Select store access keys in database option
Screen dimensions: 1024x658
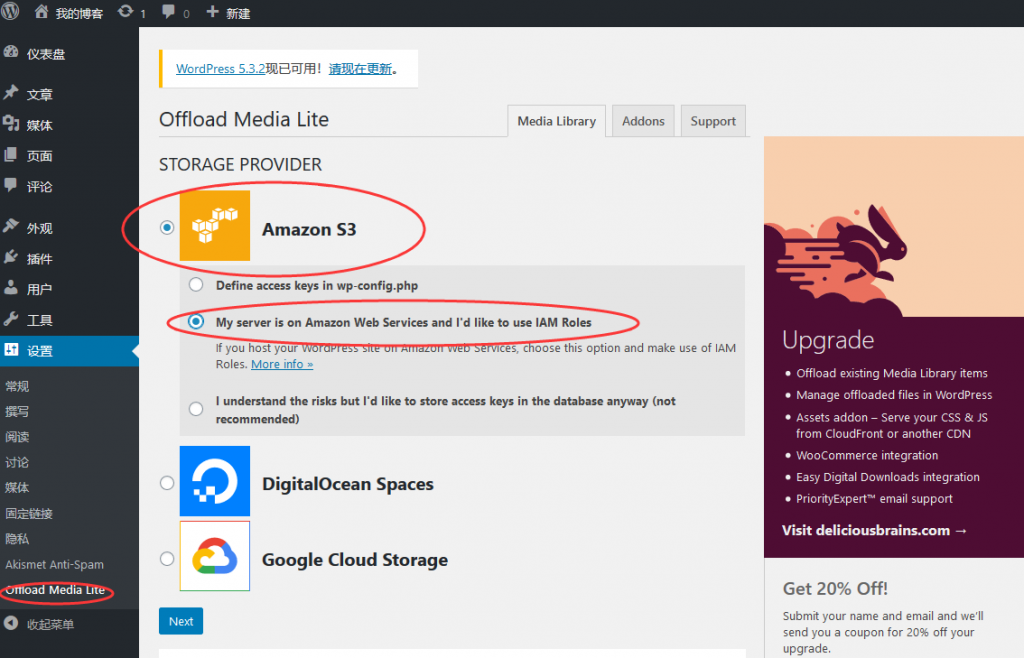(196, 409)
